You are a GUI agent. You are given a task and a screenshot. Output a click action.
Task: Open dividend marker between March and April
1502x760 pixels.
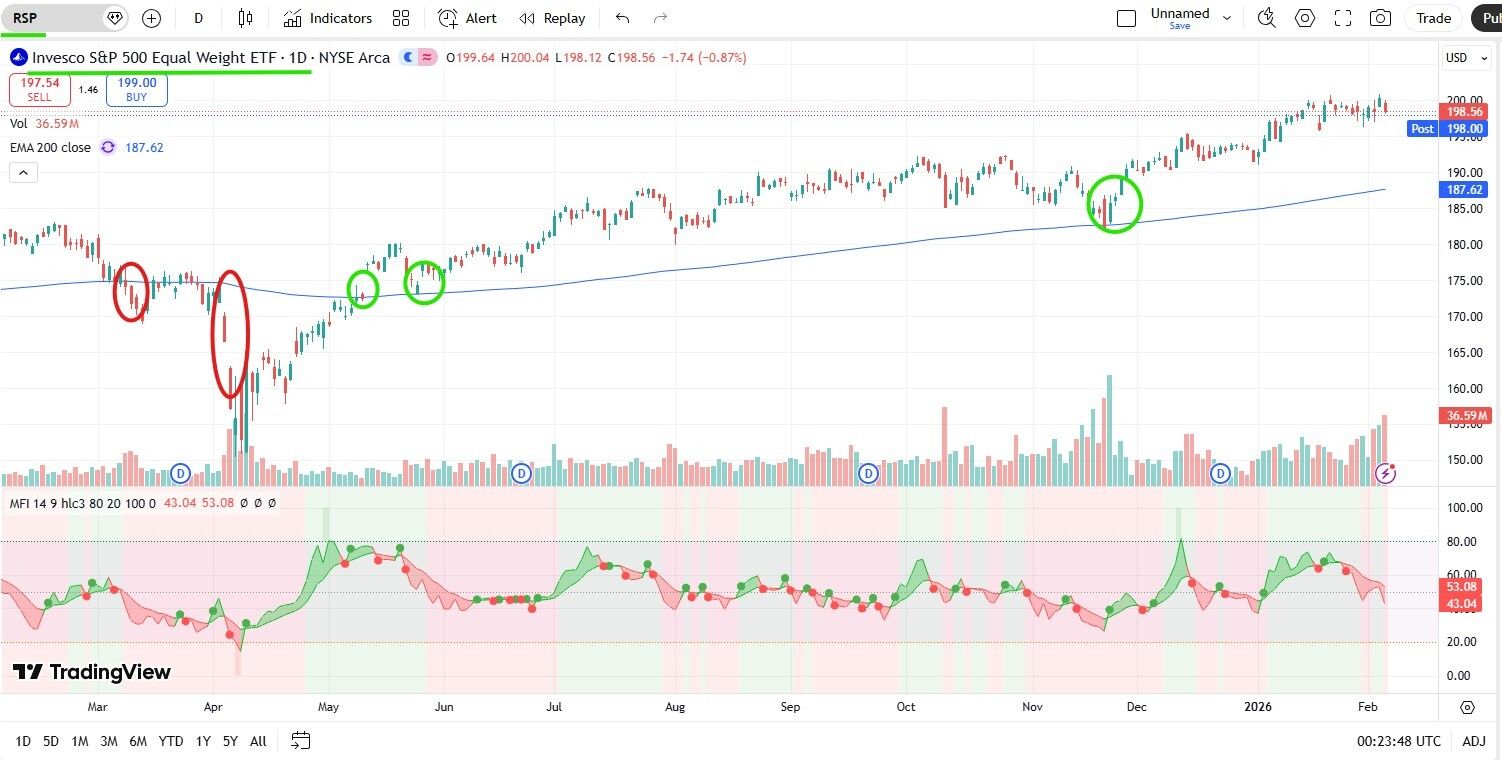(x=181, y=472)
